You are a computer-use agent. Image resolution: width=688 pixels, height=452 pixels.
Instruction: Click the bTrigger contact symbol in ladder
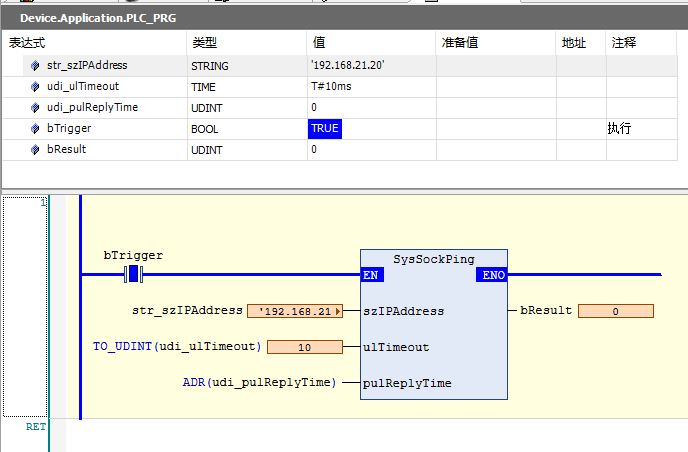134,274
